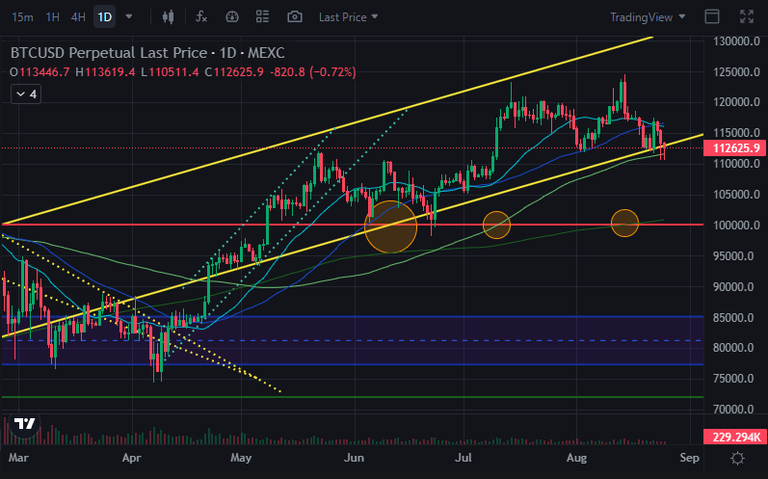Open the TradingView chart source dropdown
The width and height of the screenshot is (768, 479).
click(x=647, y=17)
